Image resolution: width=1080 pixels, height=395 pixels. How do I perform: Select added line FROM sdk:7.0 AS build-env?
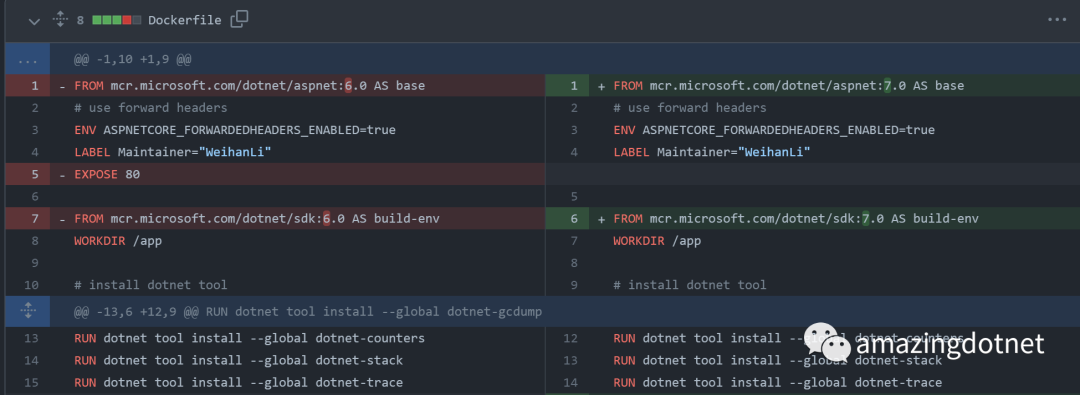pos(796,219)
